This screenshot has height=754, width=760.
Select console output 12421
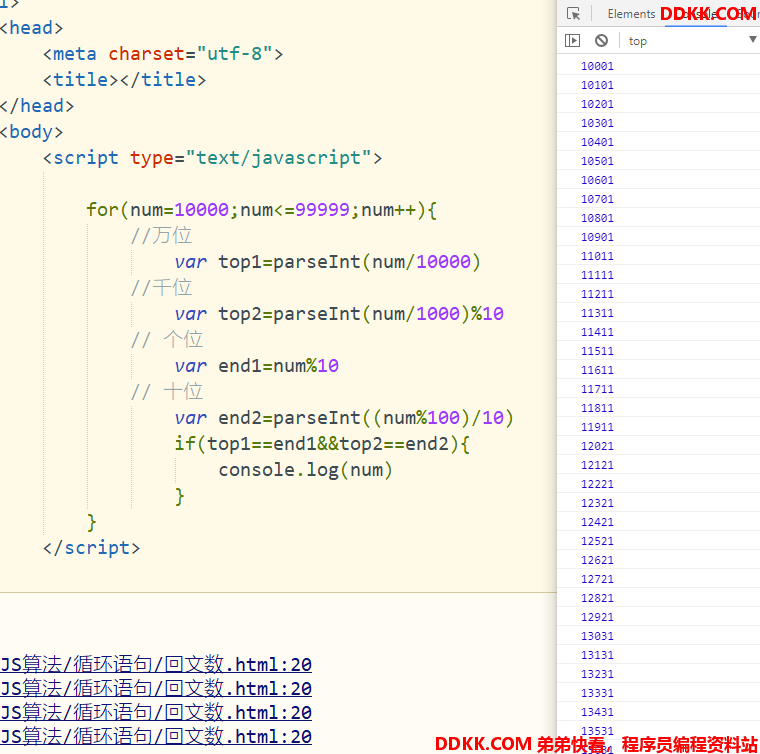click(597, 522)
